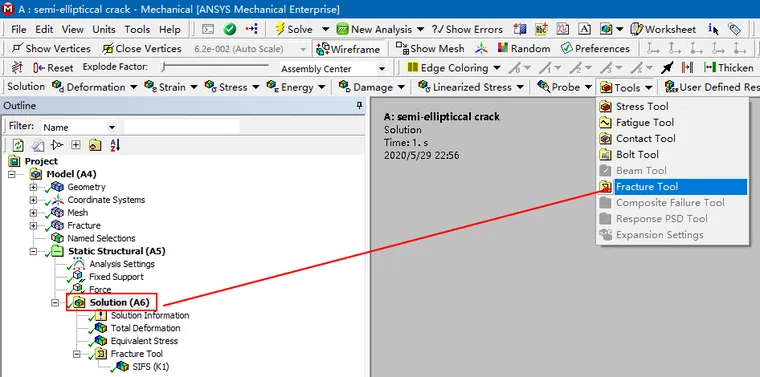The width and height of the screenshot is (760, 377).
Task: Open the Worksheet view
Action: (663, 29)
